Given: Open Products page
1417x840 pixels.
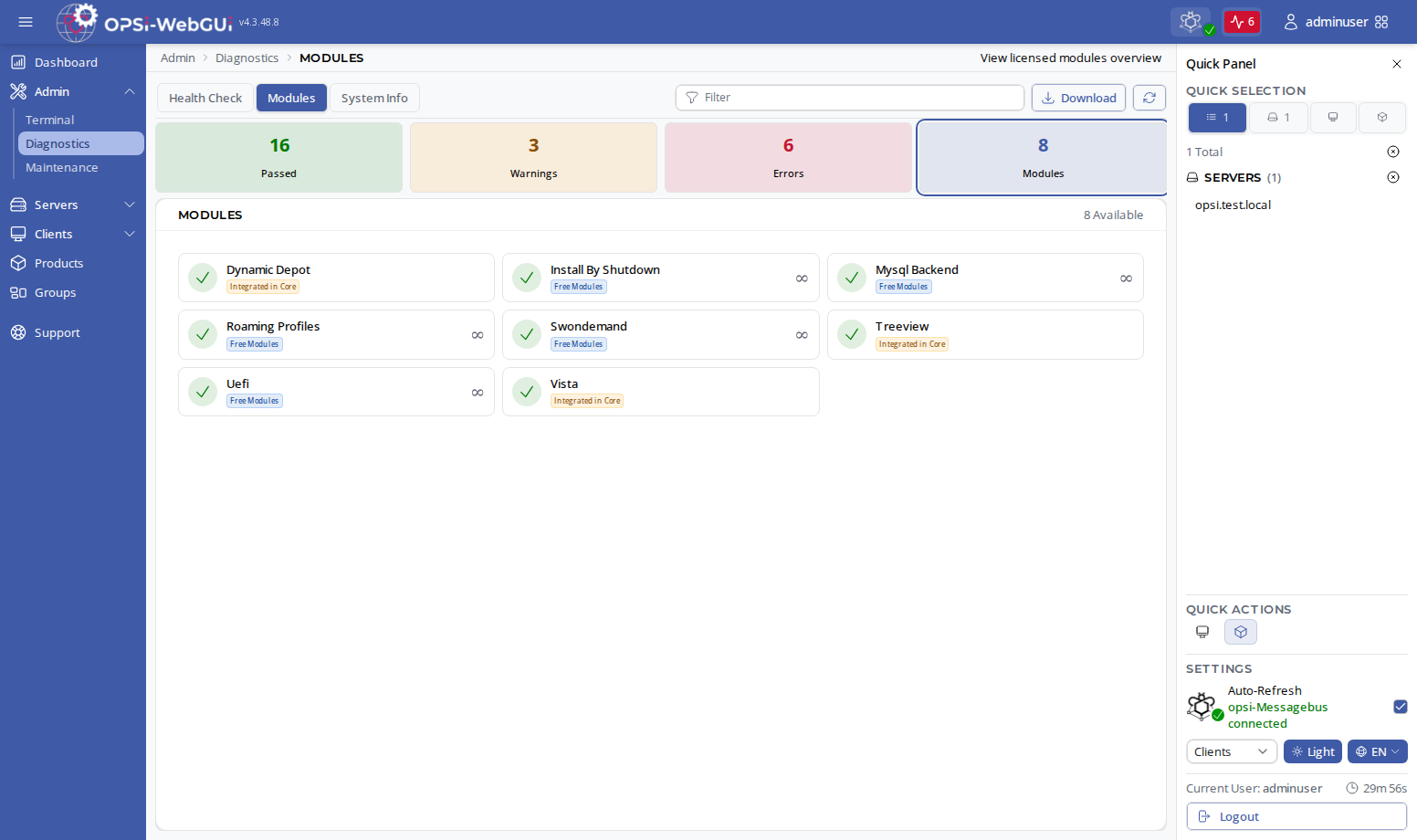Looking at the screenshot, I should coord(73,263).
